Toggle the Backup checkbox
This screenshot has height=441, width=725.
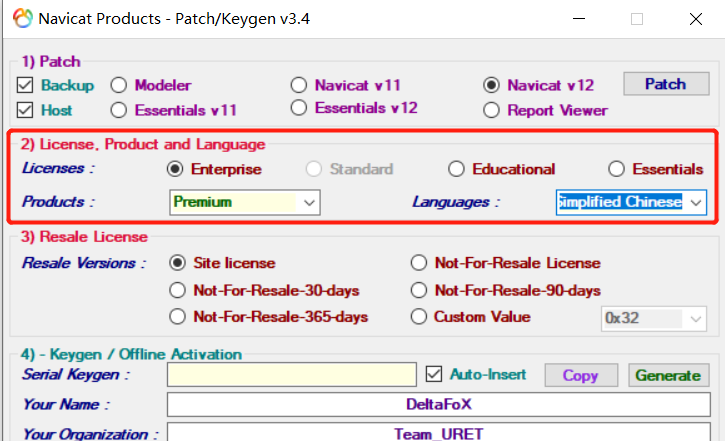[x=25, y=85]
